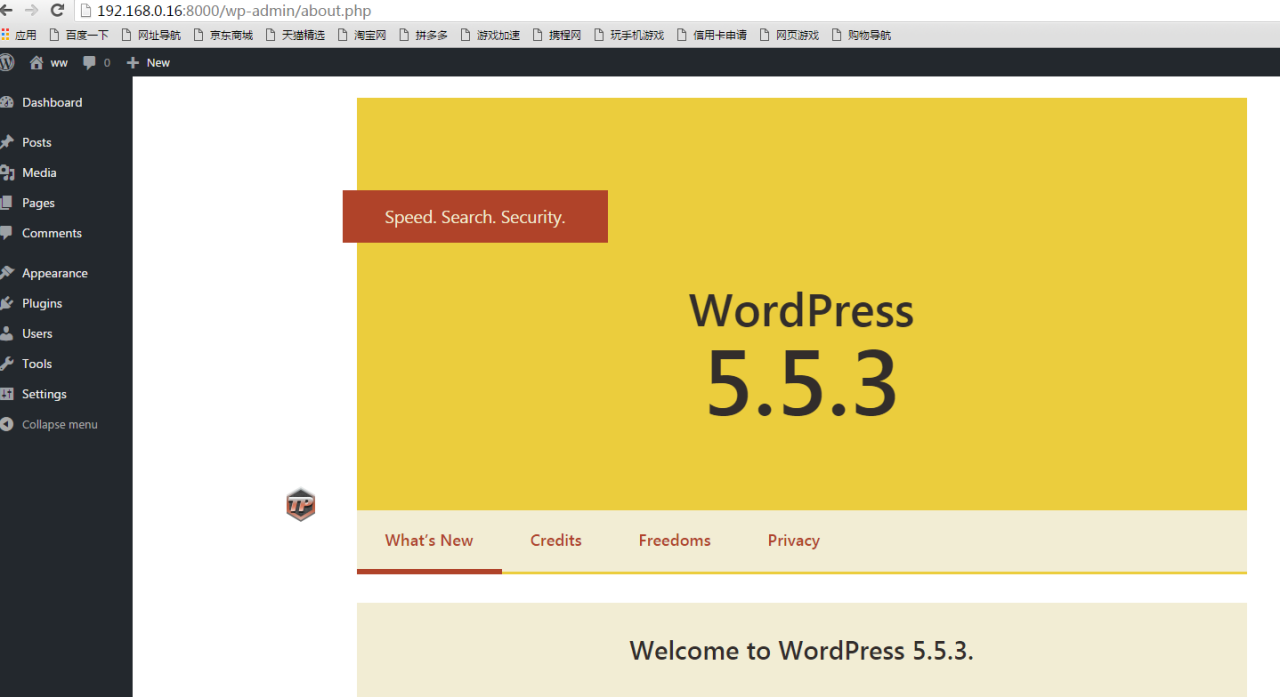
Task: Open Media library via its camera icon
Action: coord(10,172)
